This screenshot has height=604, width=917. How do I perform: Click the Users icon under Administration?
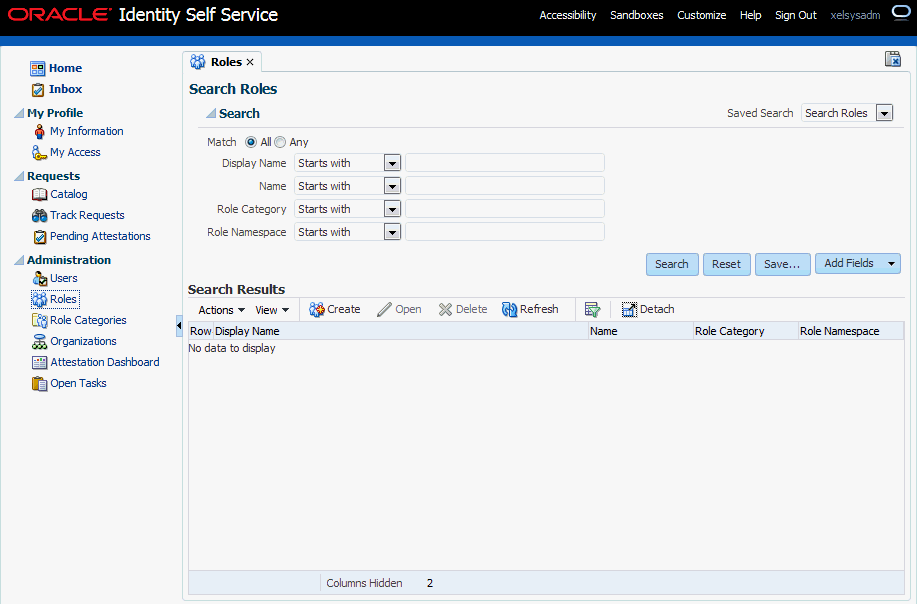point(39,278)
